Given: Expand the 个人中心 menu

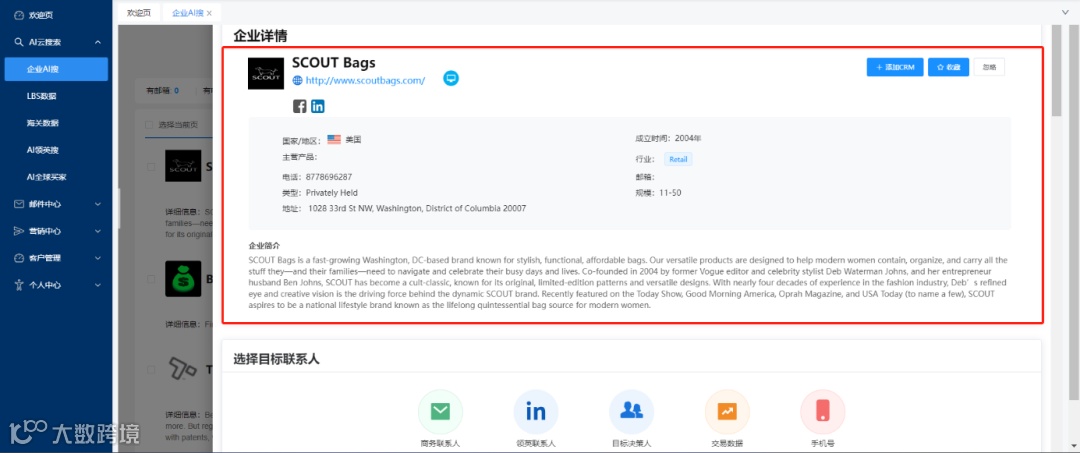Looking at the screenshot, I should (56, 284).
